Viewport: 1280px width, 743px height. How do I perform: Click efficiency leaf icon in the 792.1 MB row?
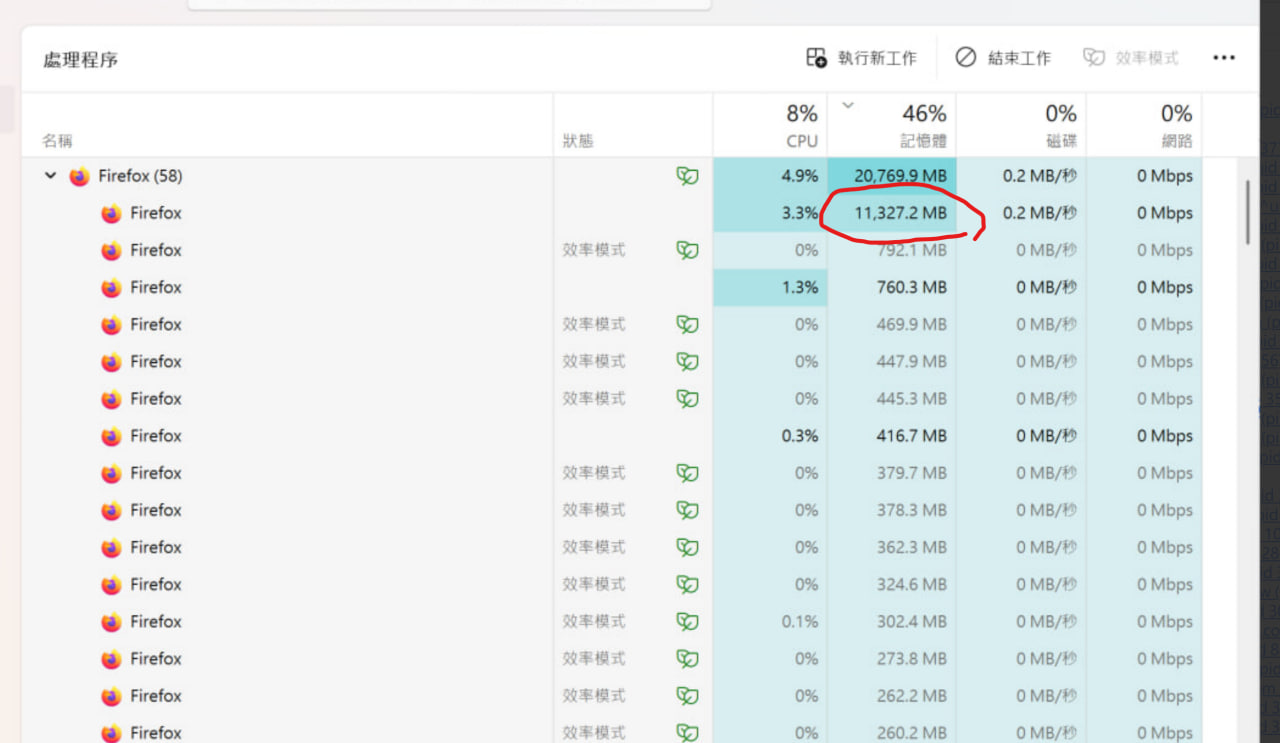[x=687, y=250]
